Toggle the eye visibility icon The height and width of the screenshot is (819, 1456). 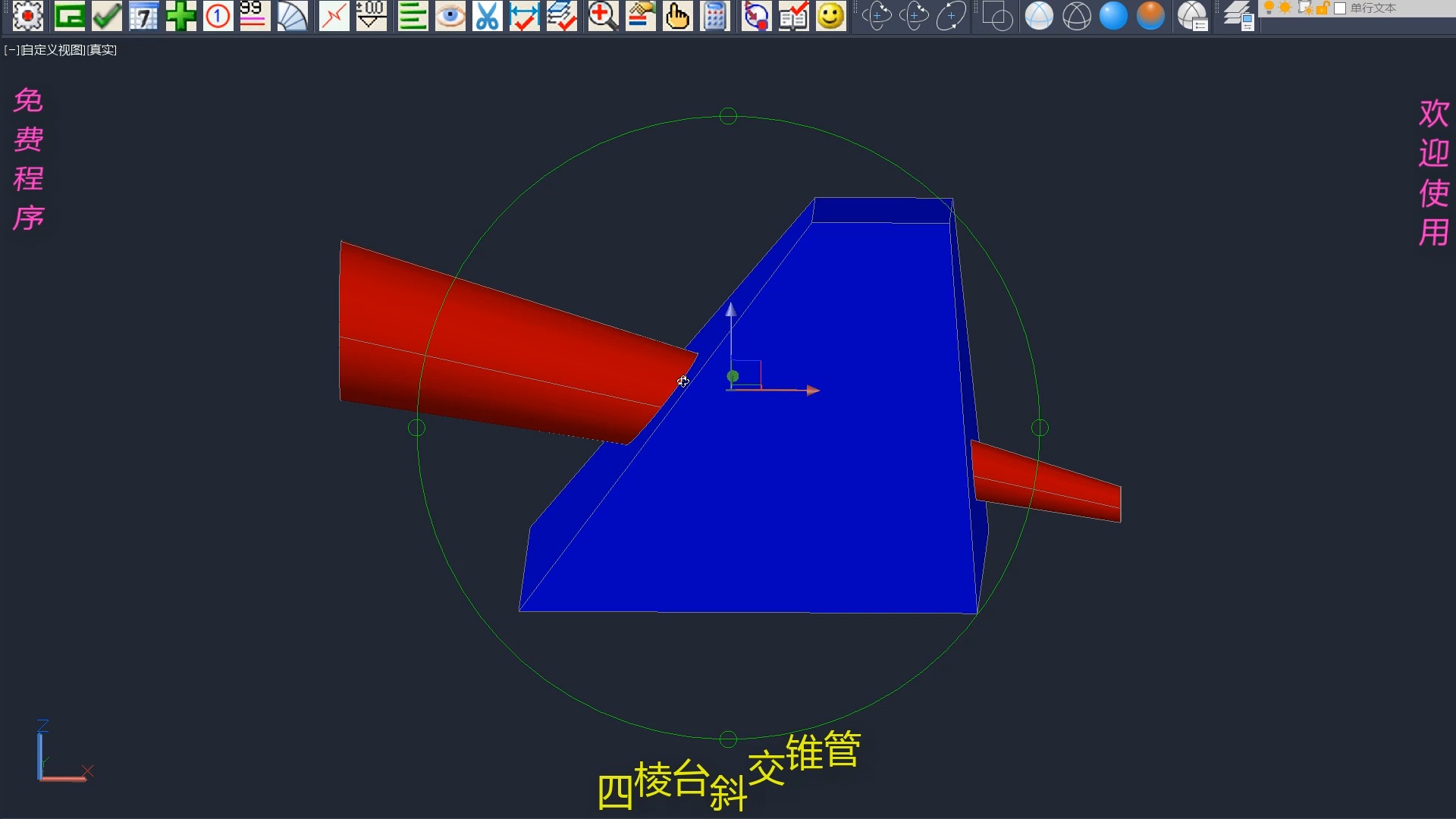coord(450,15)
